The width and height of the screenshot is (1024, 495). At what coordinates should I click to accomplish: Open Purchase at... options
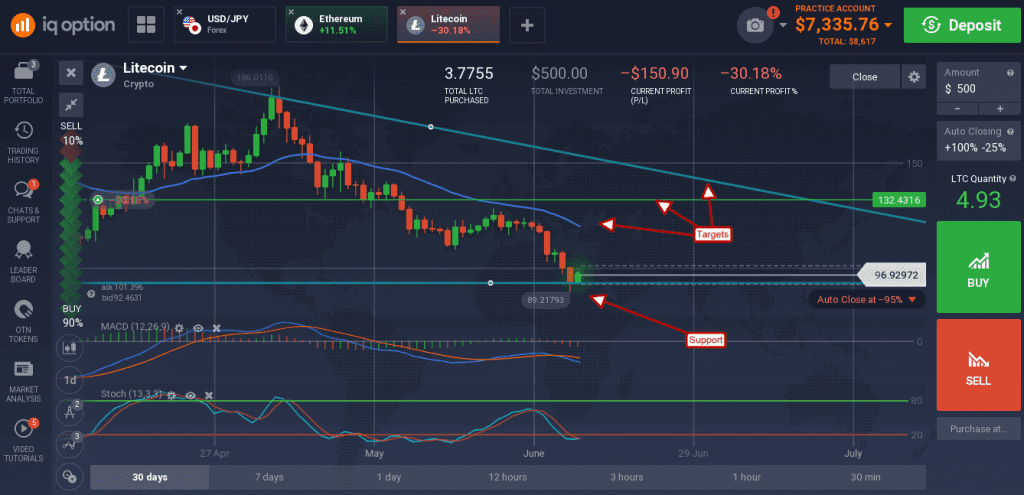click(x=978, y=428)
